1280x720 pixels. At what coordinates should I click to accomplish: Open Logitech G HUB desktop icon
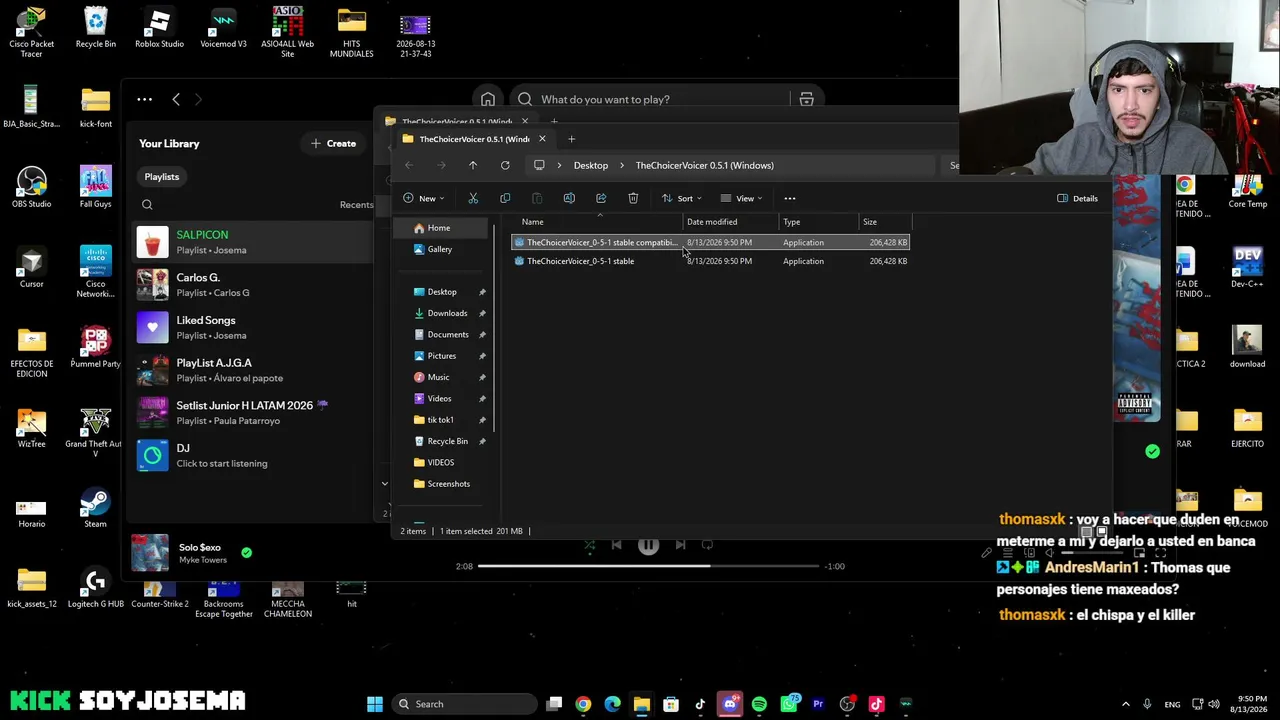click(95, 588)
